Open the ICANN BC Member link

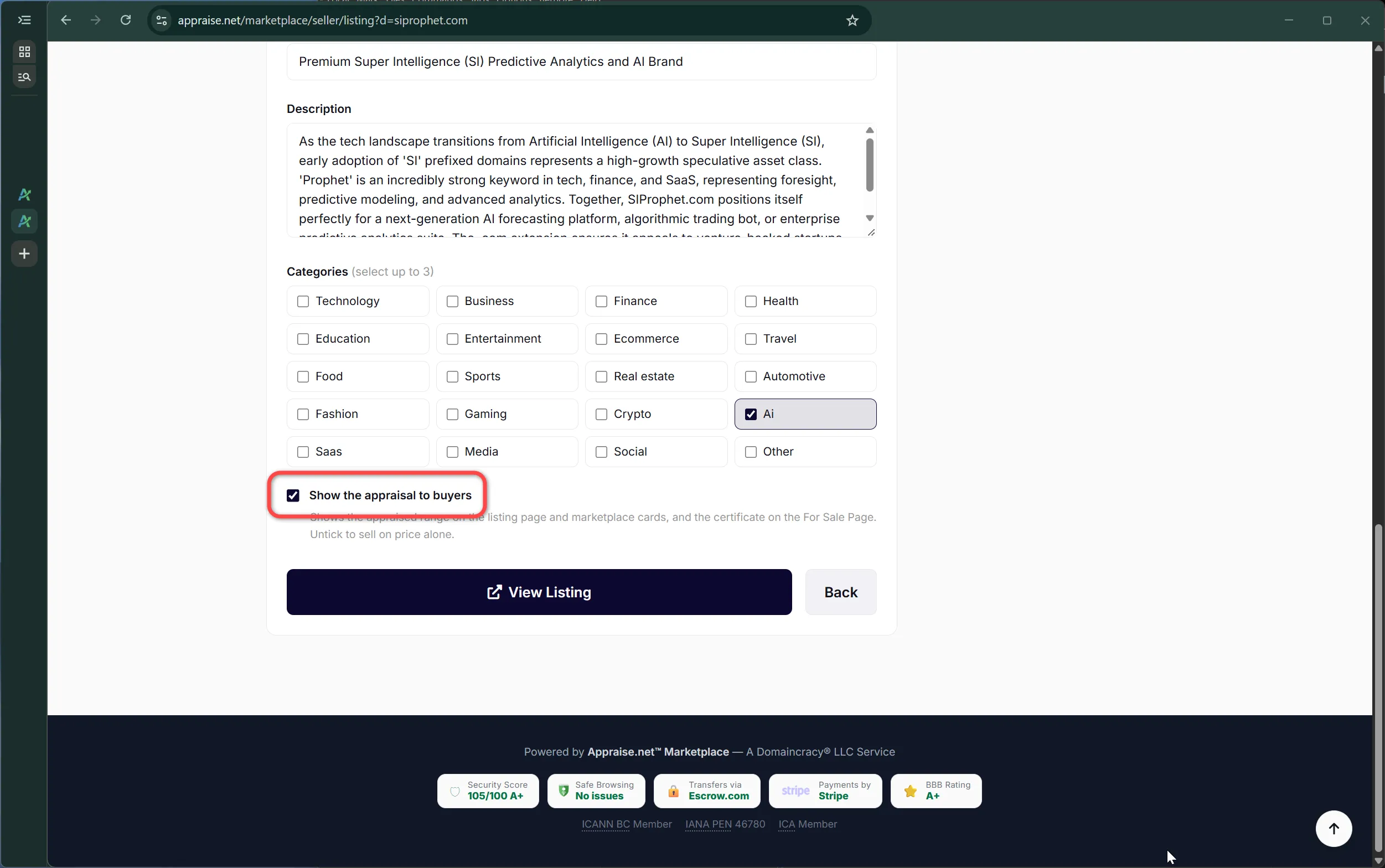(626, 824)
